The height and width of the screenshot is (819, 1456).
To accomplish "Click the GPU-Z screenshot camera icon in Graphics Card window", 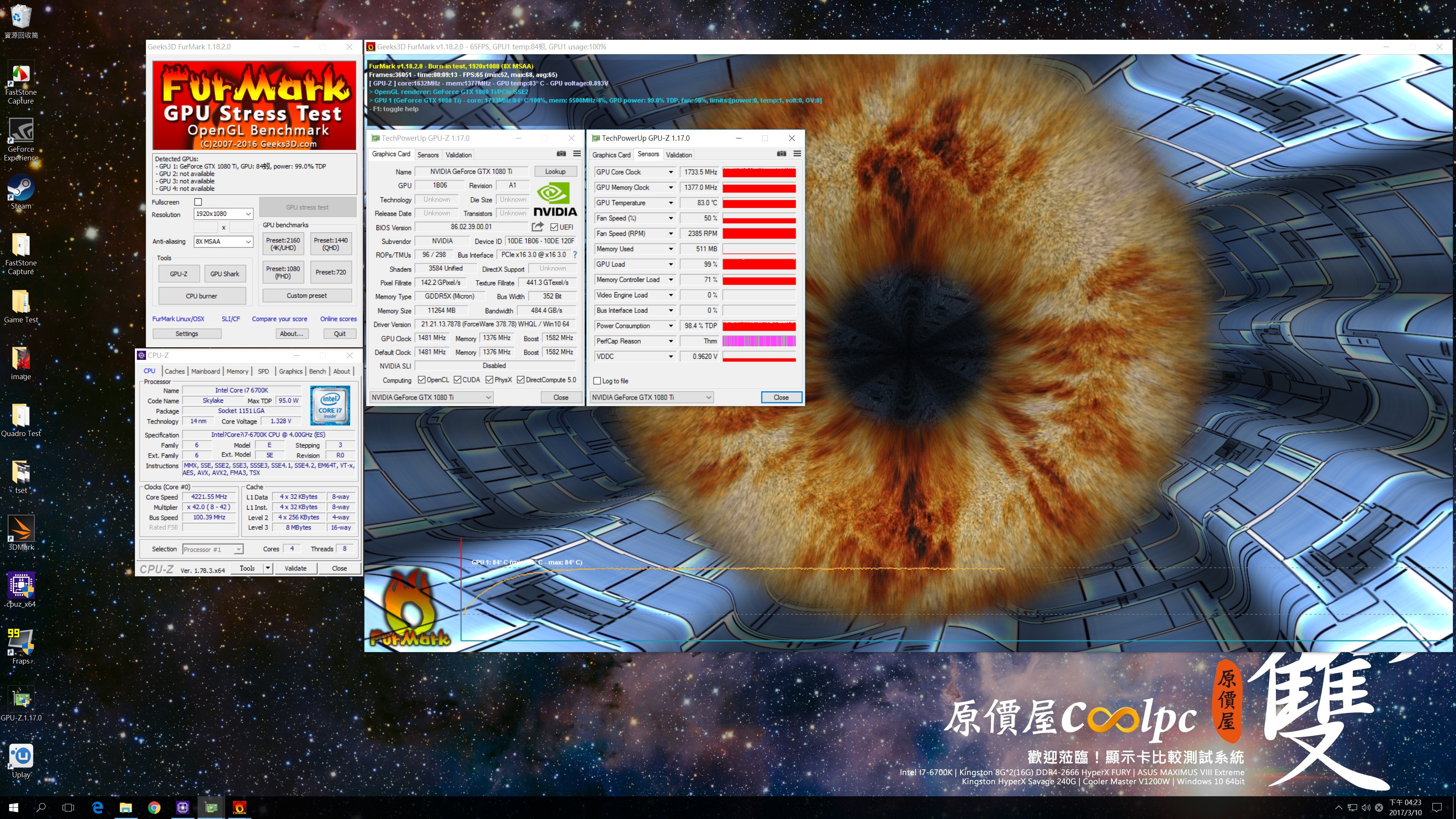I will pos(561,154).
